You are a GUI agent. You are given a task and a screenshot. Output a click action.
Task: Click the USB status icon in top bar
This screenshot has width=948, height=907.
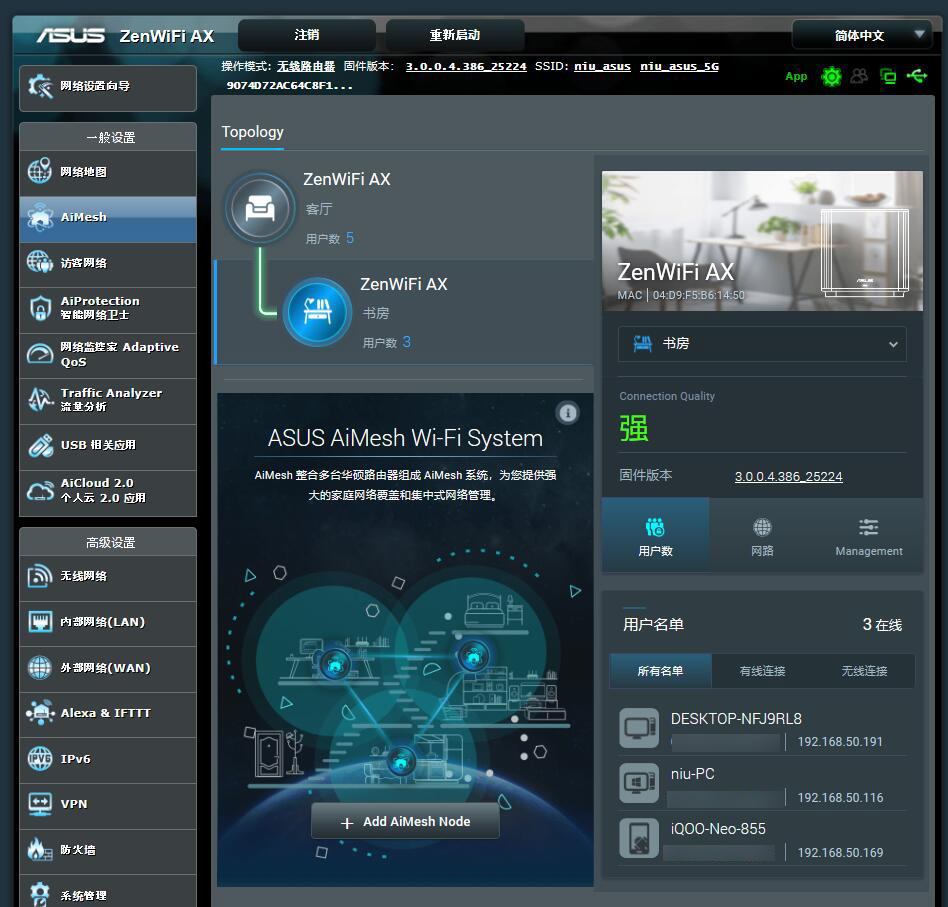click(917, 76)
